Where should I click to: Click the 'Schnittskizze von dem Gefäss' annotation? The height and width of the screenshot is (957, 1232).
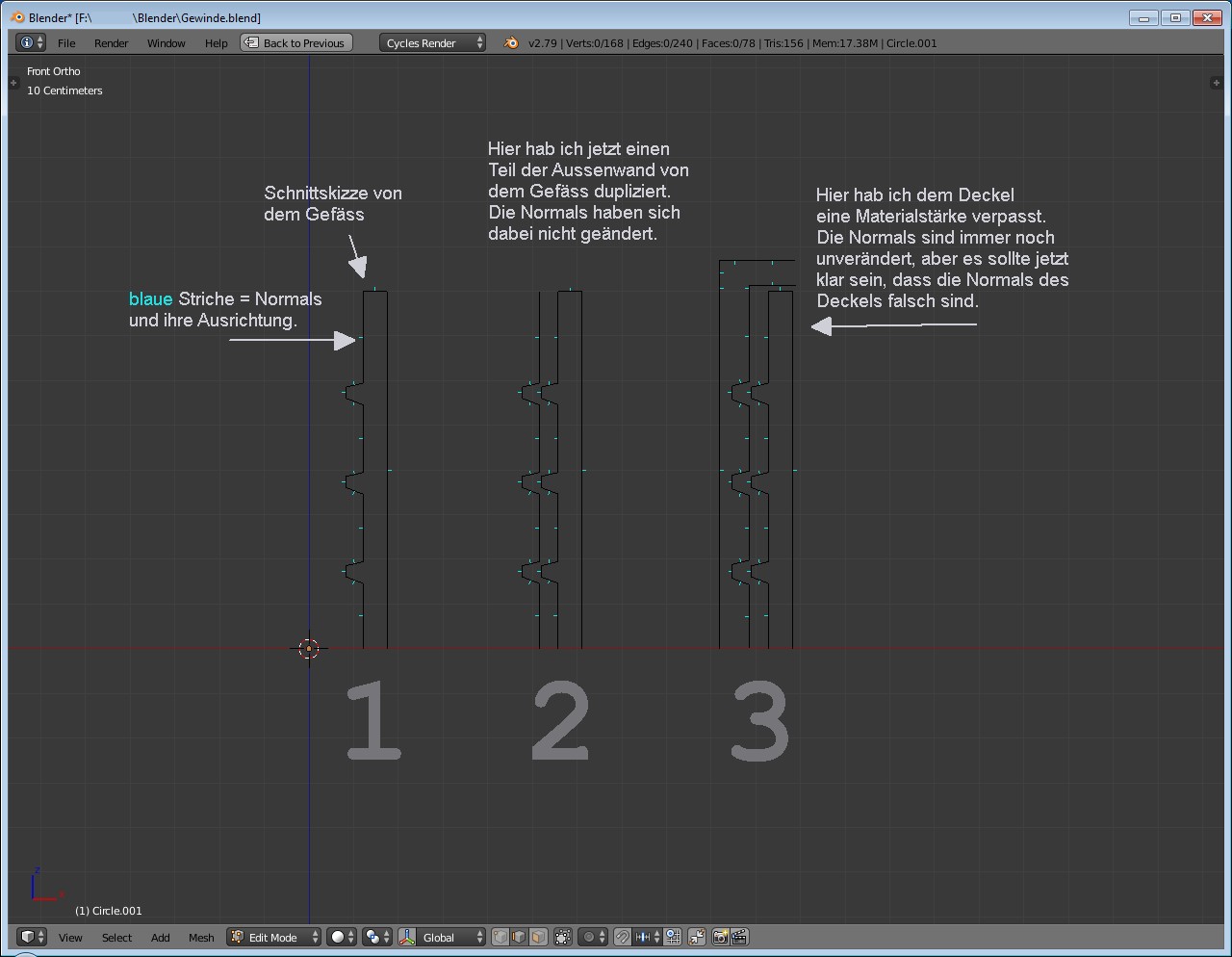pyautogui.click(x=333, y=203)
